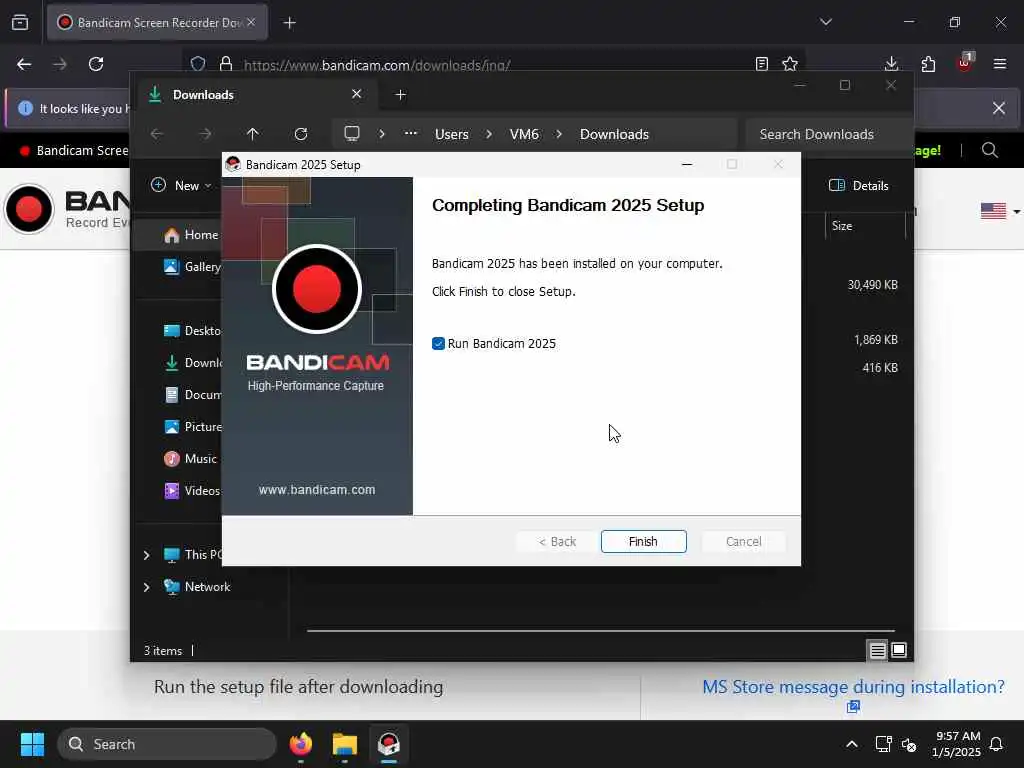The image size is (1024, 768).
Task: Toggle Firefox reader view
Action: click(x=761, y=64)
